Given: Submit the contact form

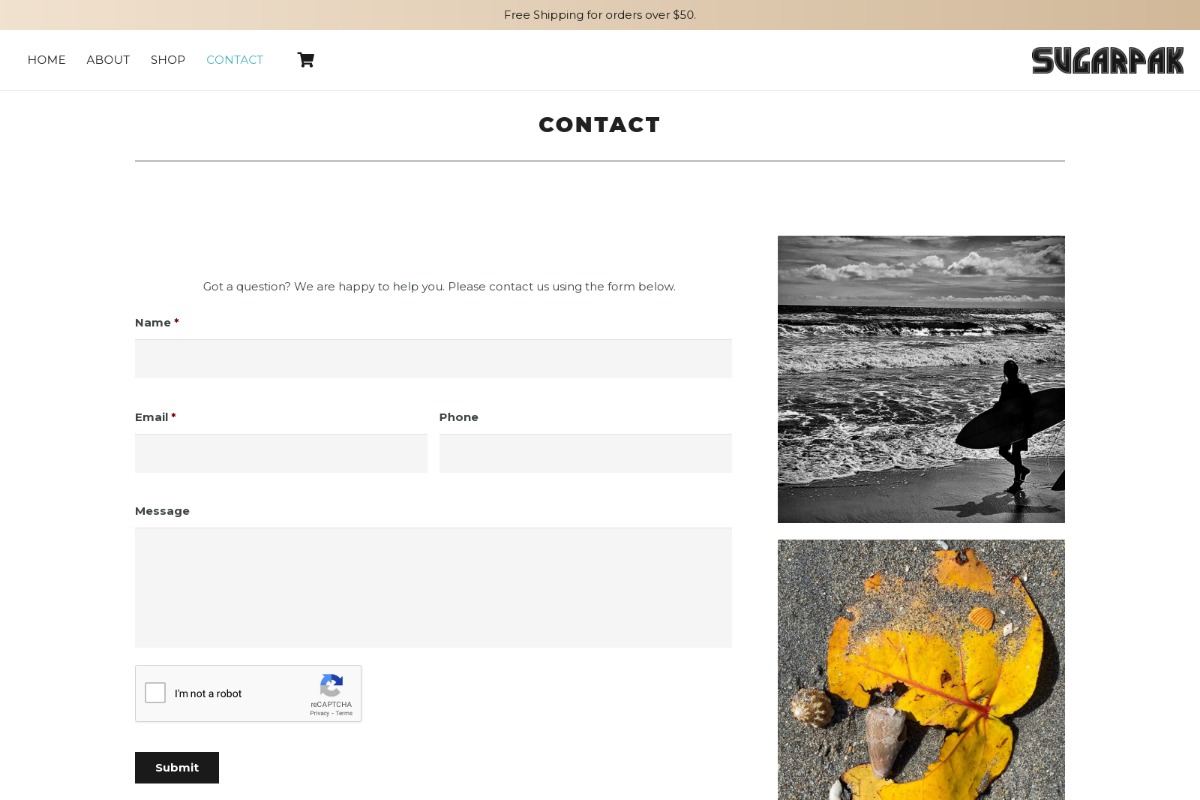Looking at the screenshot, I should pyautogui.click(x=177, y=768).
